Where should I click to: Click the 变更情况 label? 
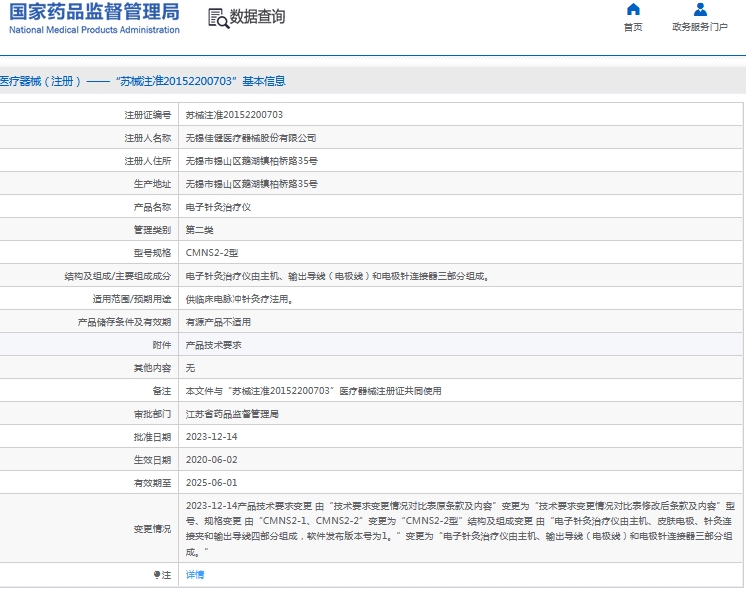(x=152, y=529)
